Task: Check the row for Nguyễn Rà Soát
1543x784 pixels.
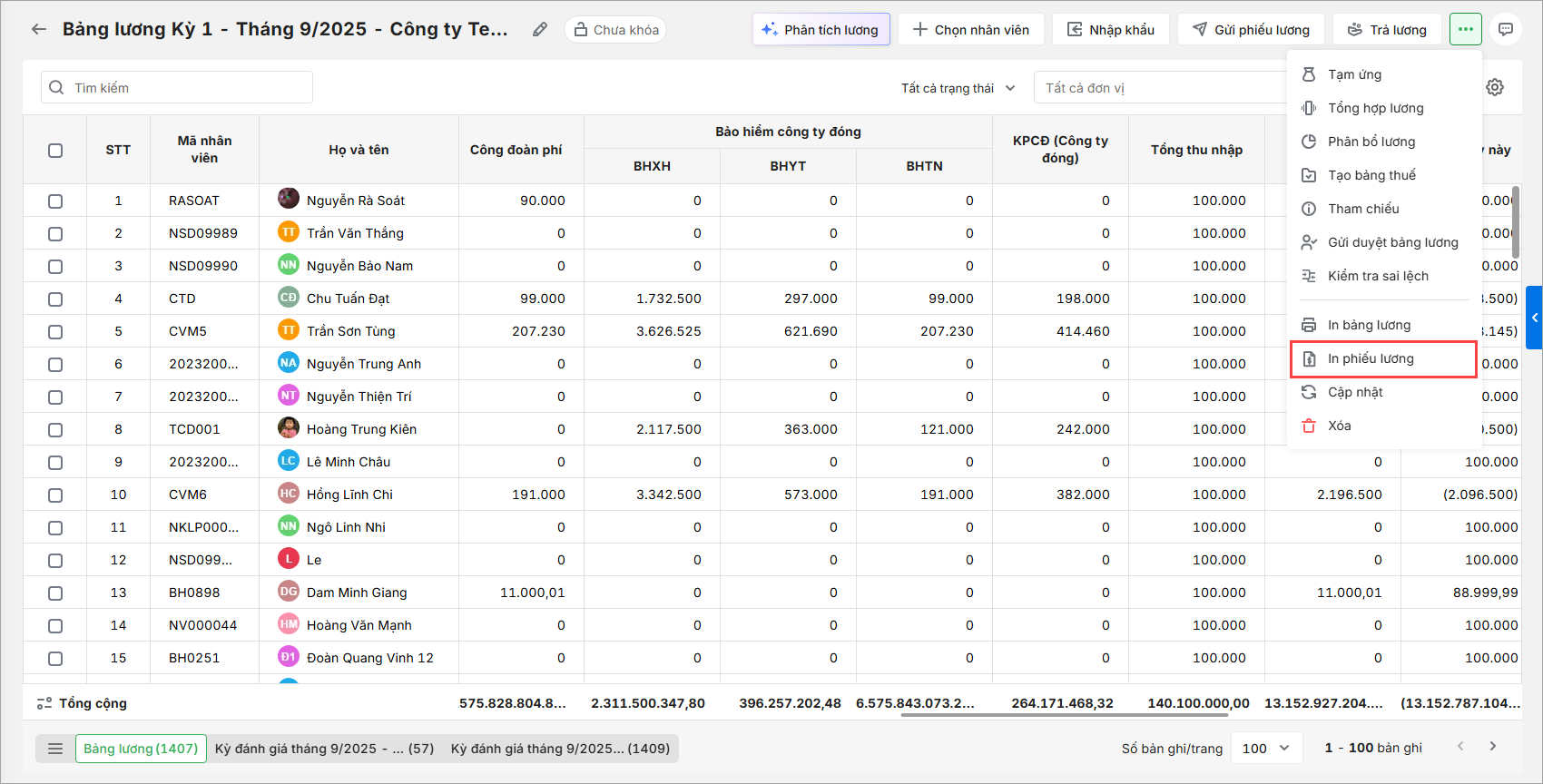Action: pyautogui.click(x=55, y=201)
